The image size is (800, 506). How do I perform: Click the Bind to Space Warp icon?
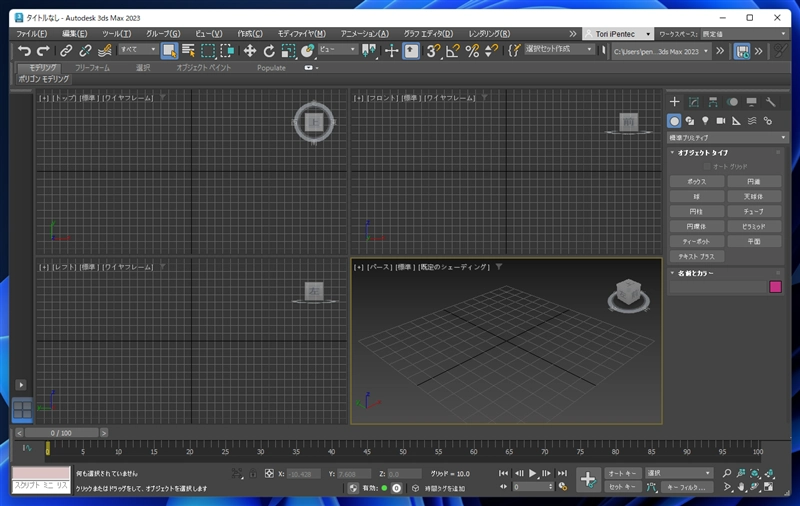click(x=105, y=50)
